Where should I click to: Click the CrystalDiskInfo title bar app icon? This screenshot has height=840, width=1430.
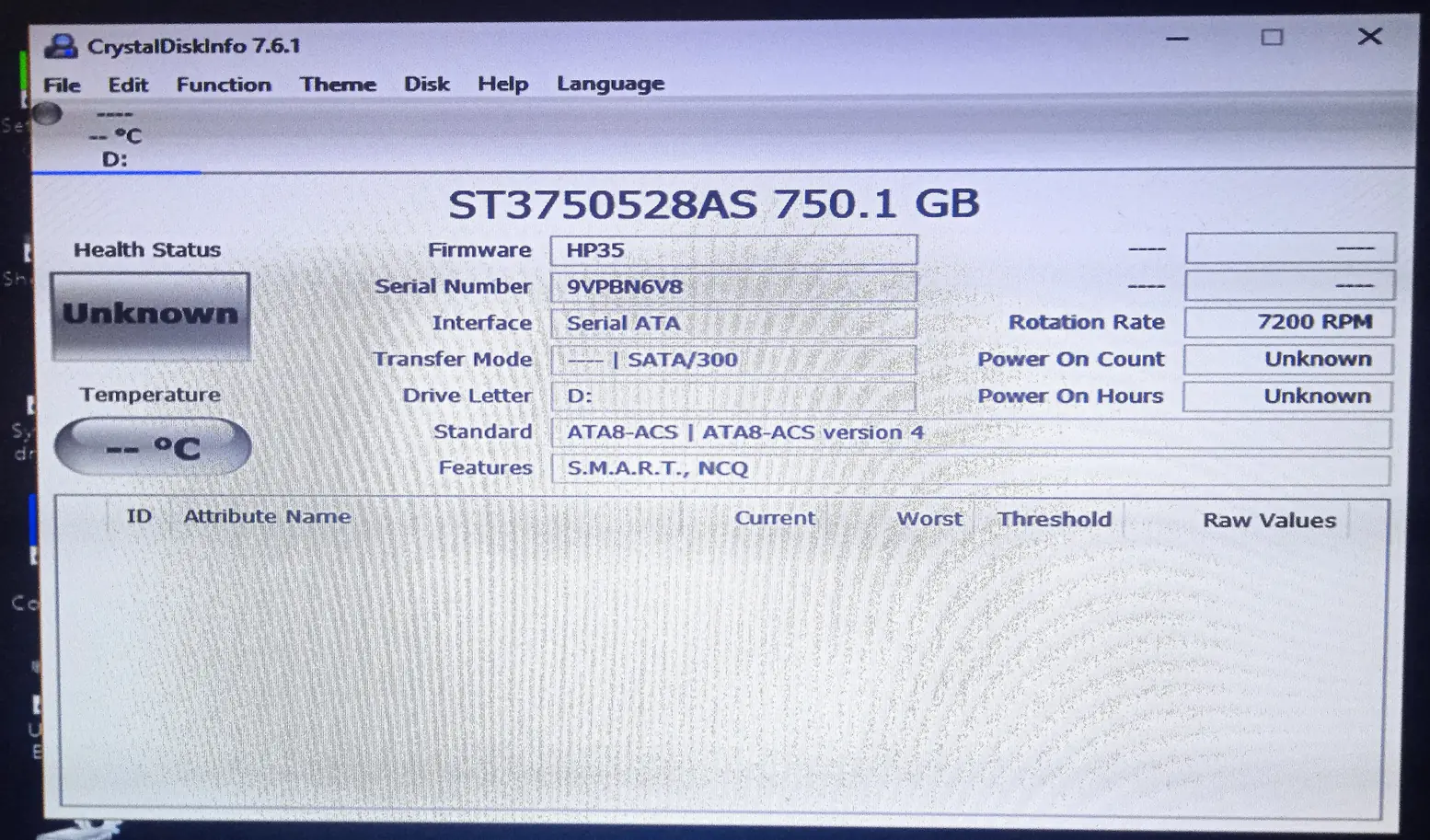(61, 45)
